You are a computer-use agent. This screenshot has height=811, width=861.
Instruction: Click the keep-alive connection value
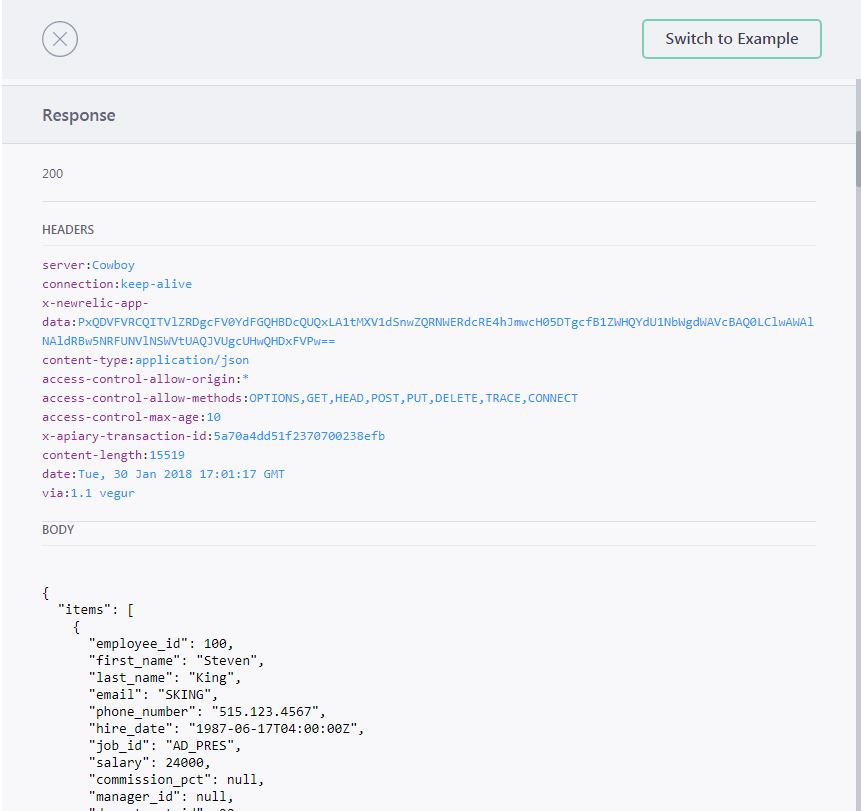(156, 284)
